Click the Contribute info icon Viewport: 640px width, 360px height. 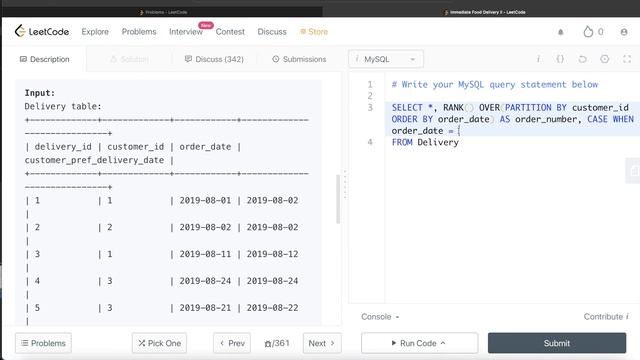tap(627, 316)
